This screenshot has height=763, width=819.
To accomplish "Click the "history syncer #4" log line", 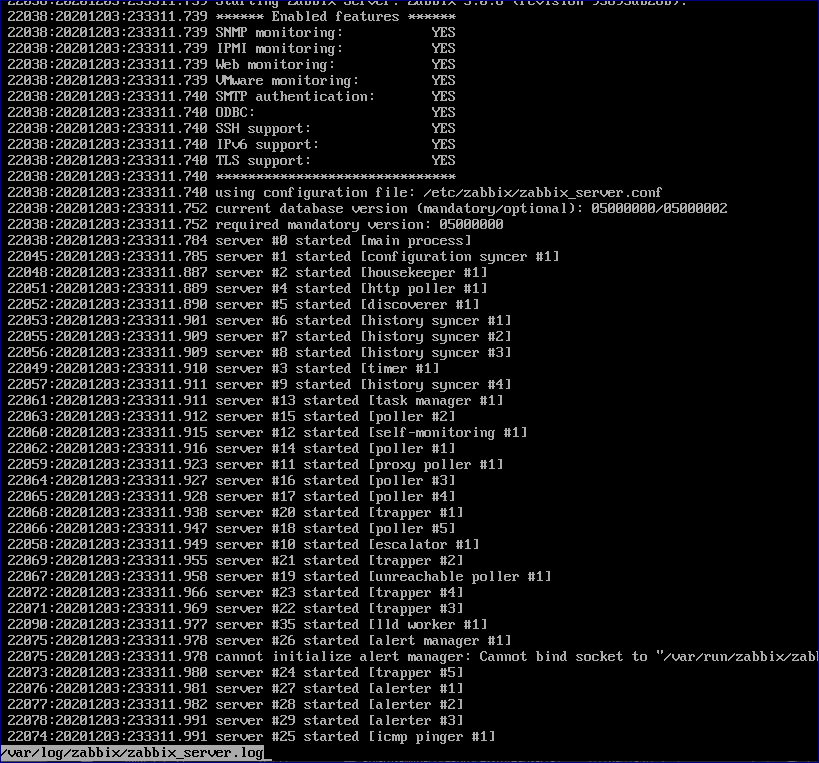I will [260, 384].
